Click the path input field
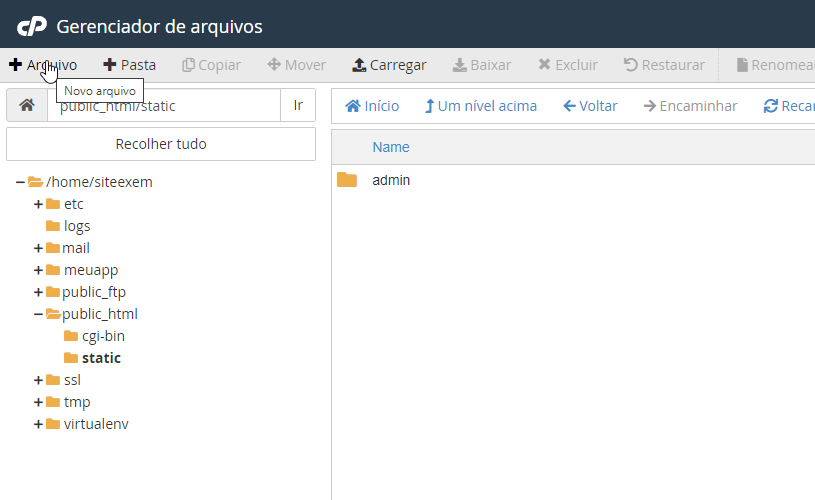 164,106
